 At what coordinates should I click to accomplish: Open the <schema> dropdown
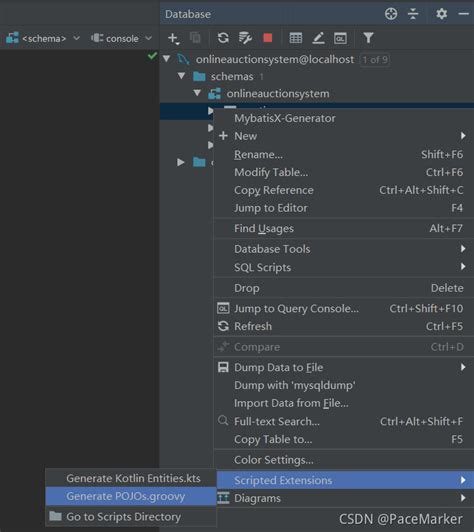(43, 38)
